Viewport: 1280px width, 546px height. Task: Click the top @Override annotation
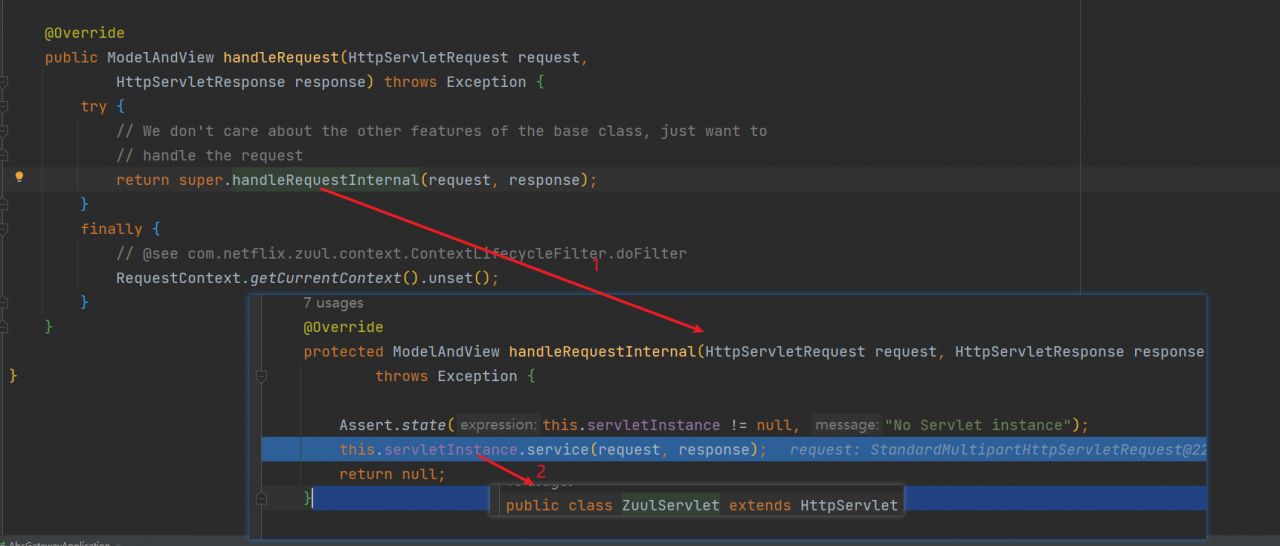(x=84, y=33)
